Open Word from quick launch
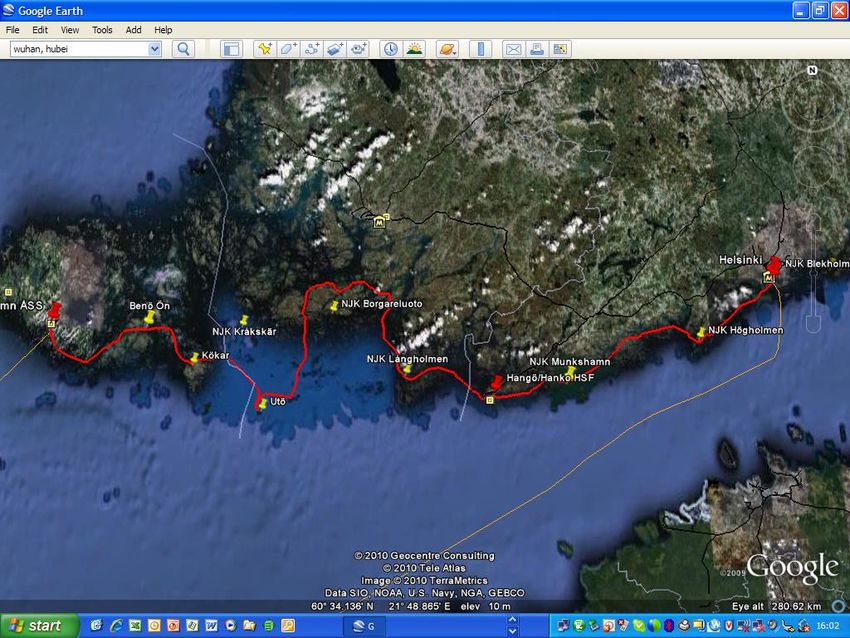 tap(211, 626)
